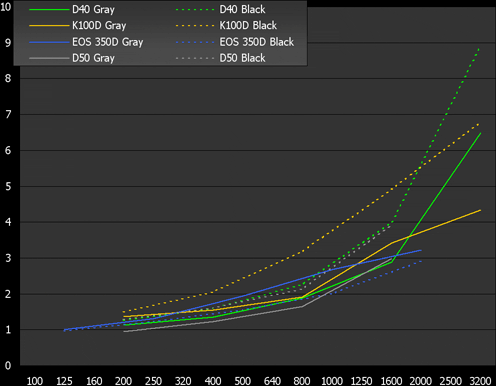Click the x-axis label 1250
The image size is (496, 386).
(361, 381)
